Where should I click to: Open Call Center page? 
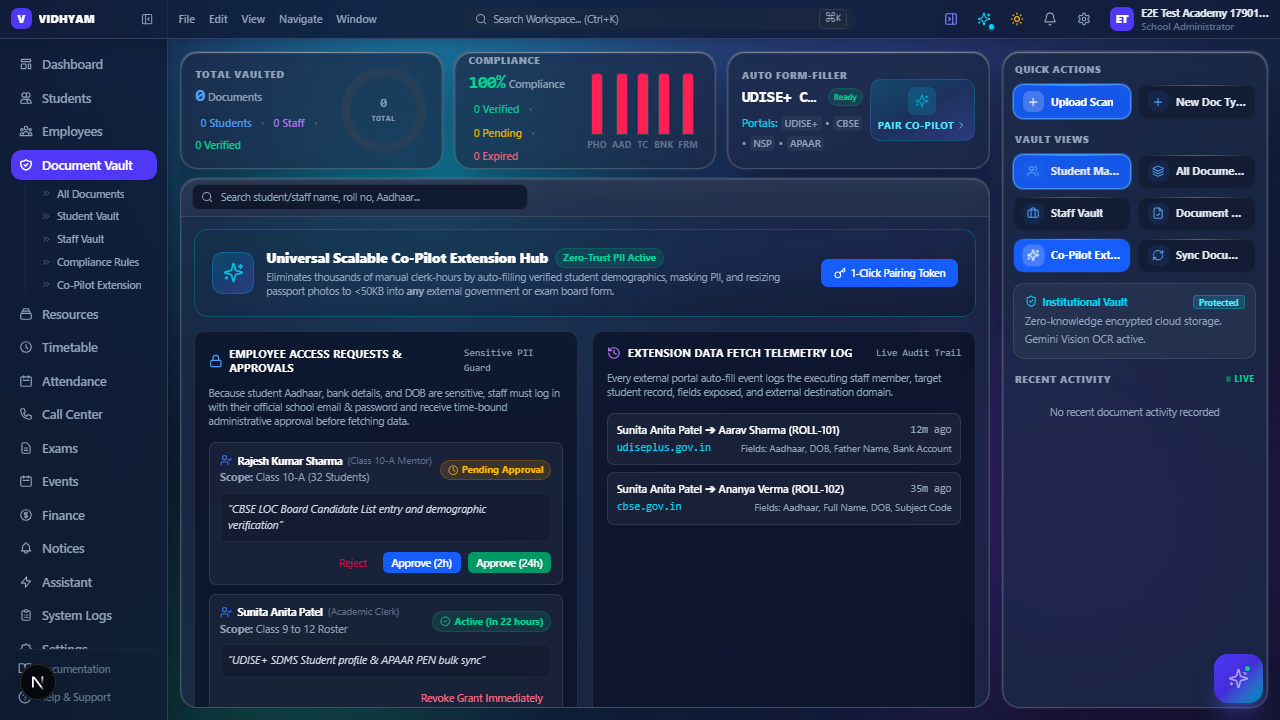point(84,414)
